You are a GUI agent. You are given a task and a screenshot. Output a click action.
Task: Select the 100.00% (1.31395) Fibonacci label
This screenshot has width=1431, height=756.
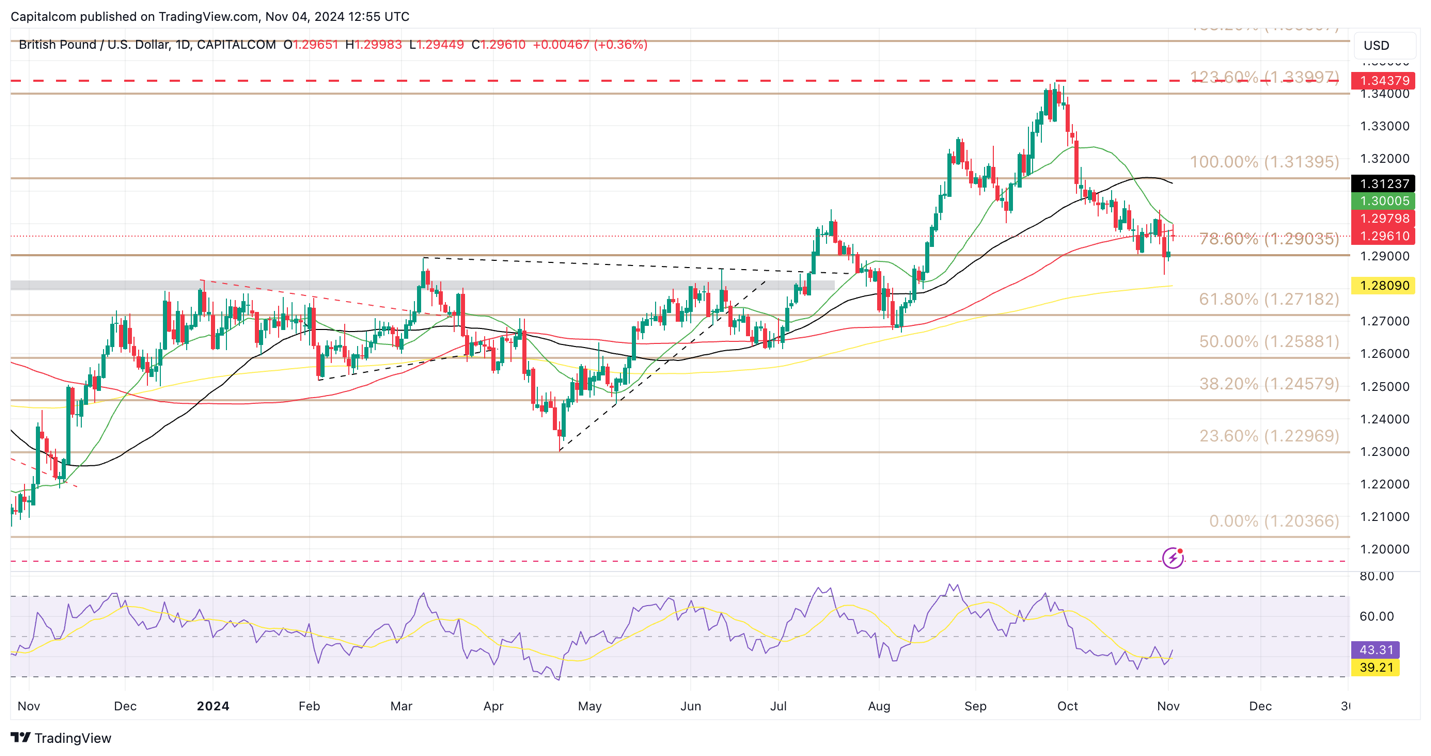click(x=1264, y=162)
